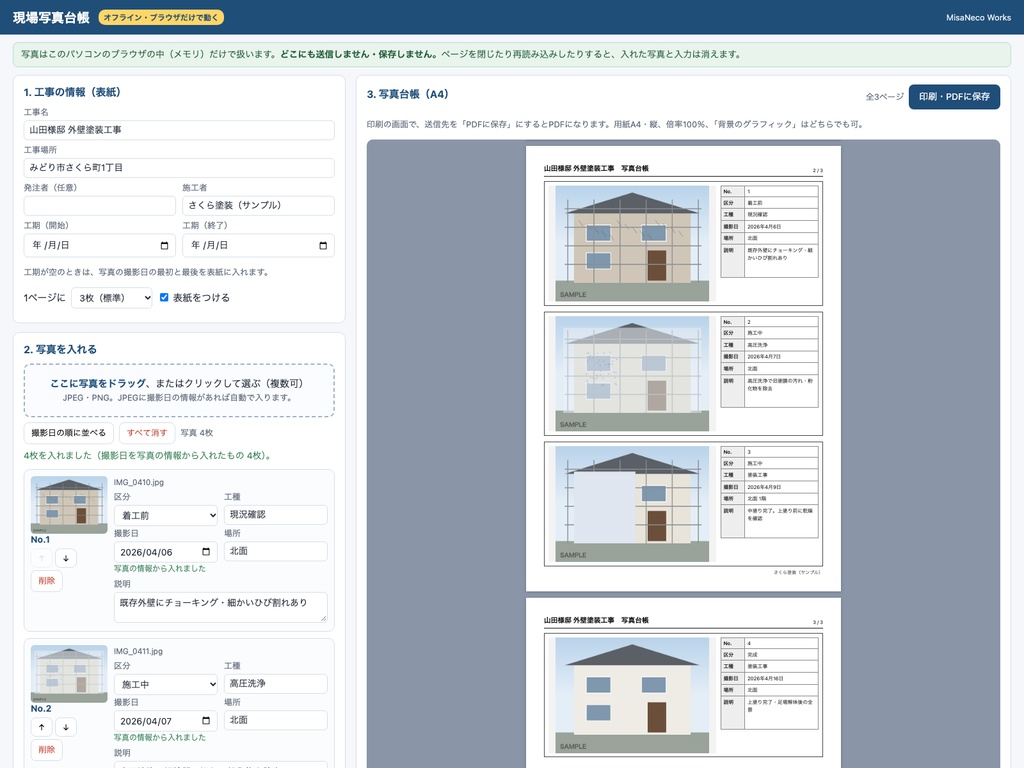The height and width of the screenshot is (768, 1024).
Task: Open 区分 dropdown showing 施工中
Action: pos(166,684)
